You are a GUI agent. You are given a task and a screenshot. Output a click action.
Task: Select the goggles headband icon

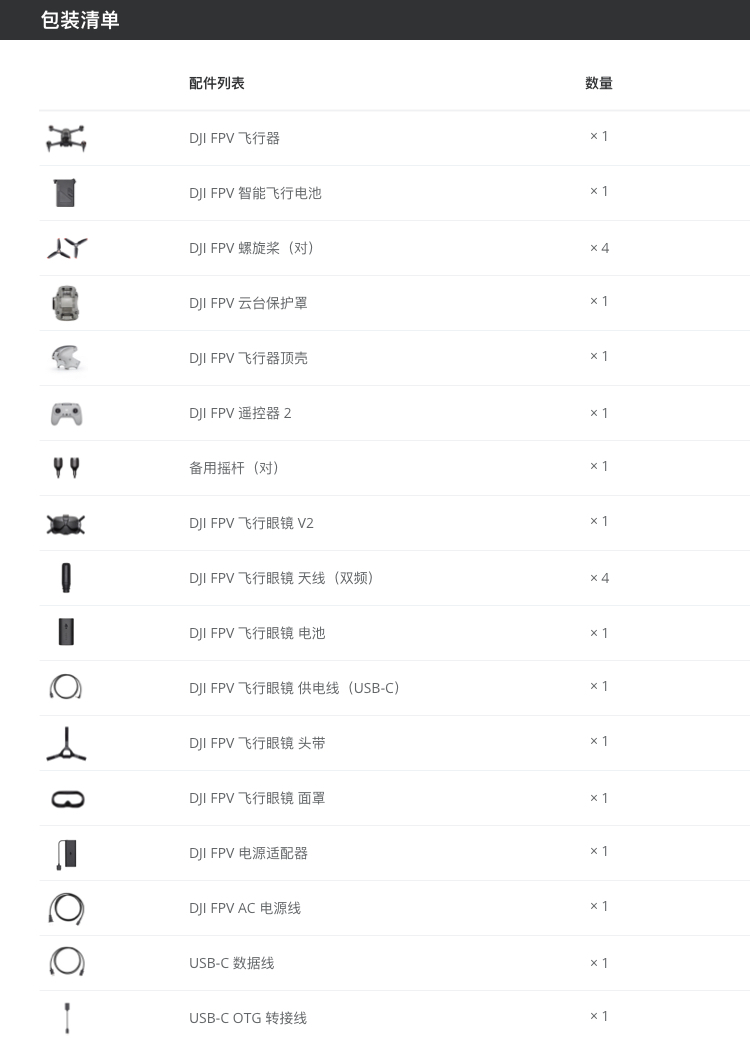pyautogui.click(x=66, y=743)
